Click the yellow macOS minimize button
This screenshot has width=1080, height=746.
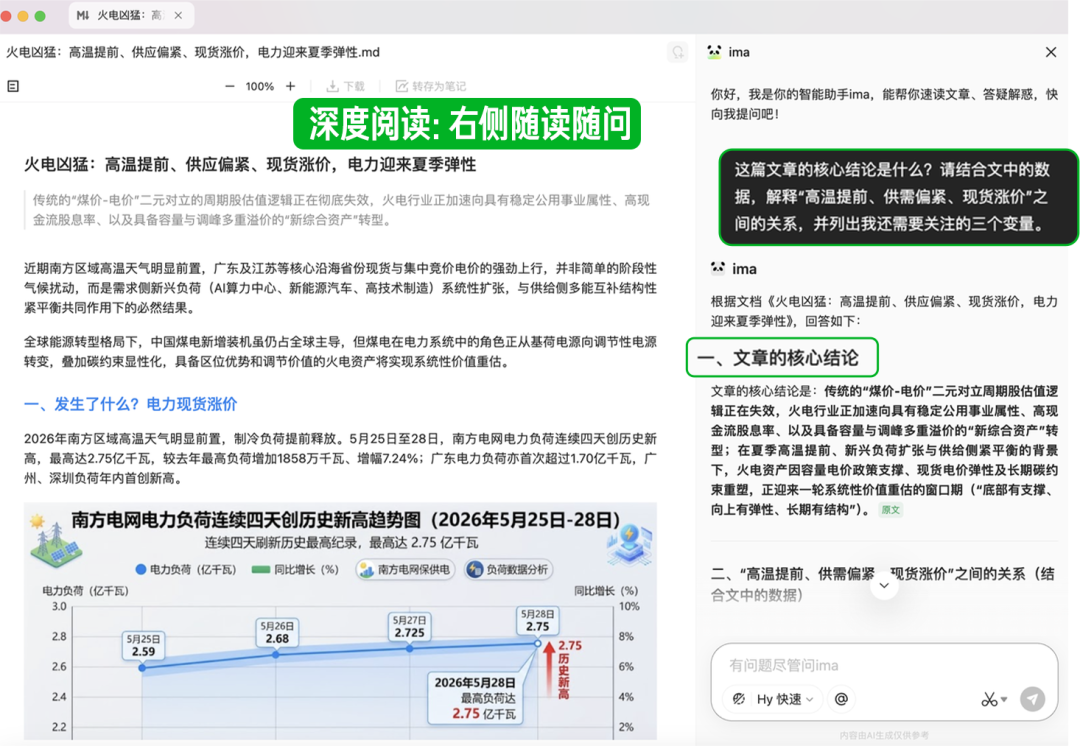click(23, 16)
